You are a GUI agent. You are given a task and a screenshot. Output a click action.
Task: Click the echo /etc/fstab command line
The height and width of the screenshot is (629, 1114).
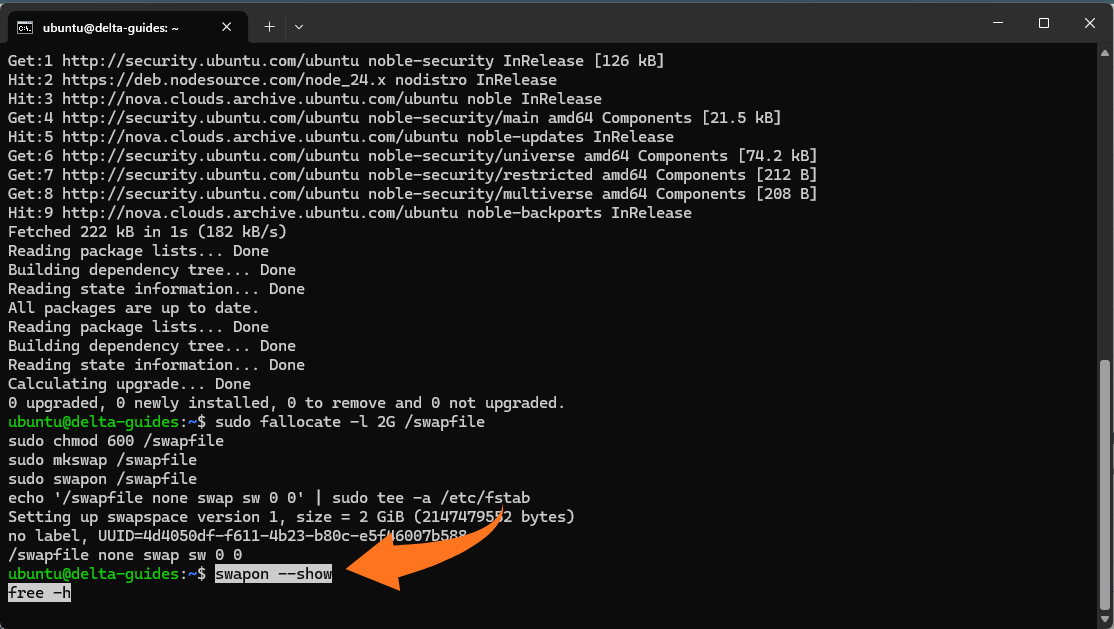(268, 498)
